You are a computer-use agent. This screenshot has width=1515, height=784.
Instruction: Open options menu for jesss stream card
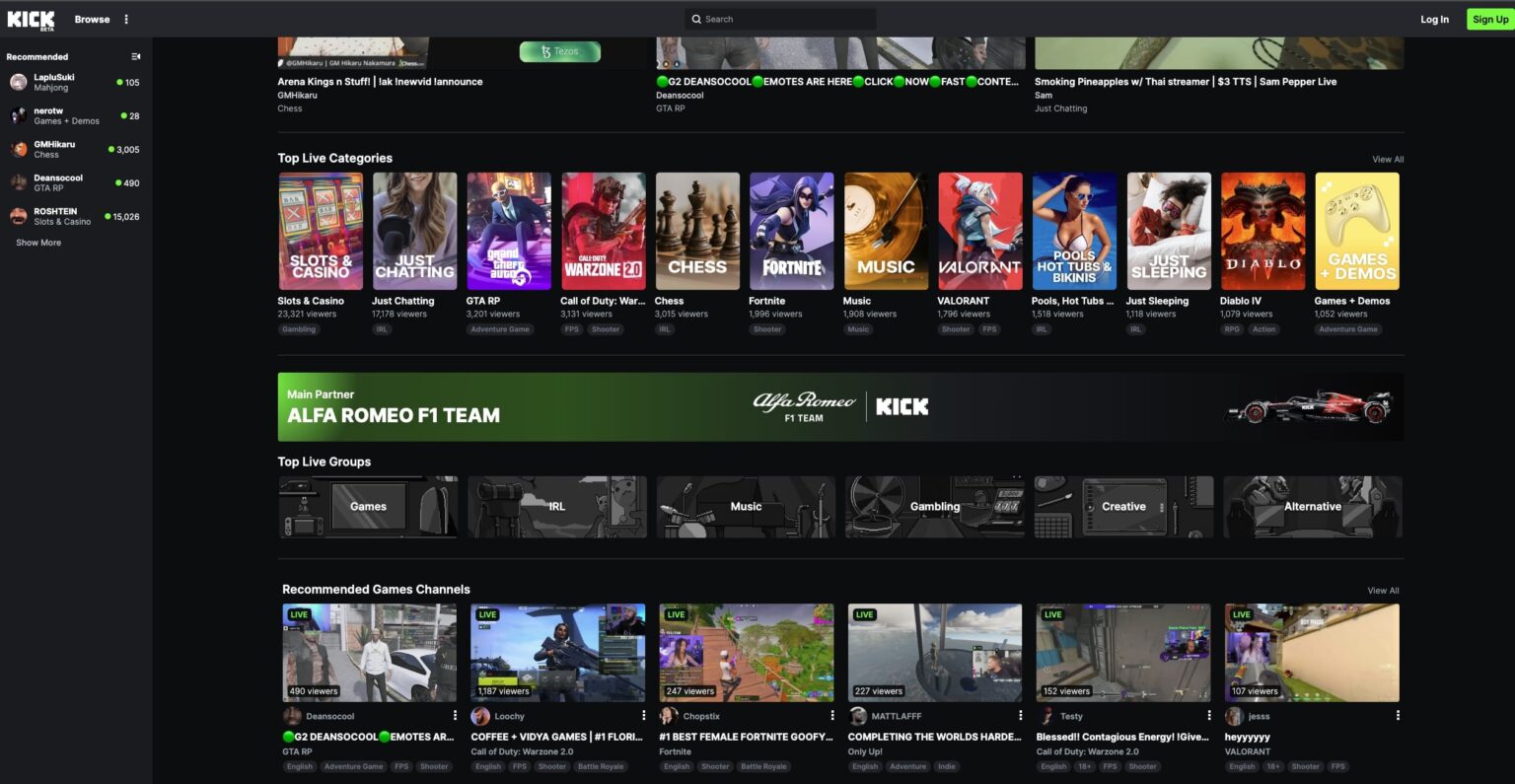click(x=1398, y=715)
